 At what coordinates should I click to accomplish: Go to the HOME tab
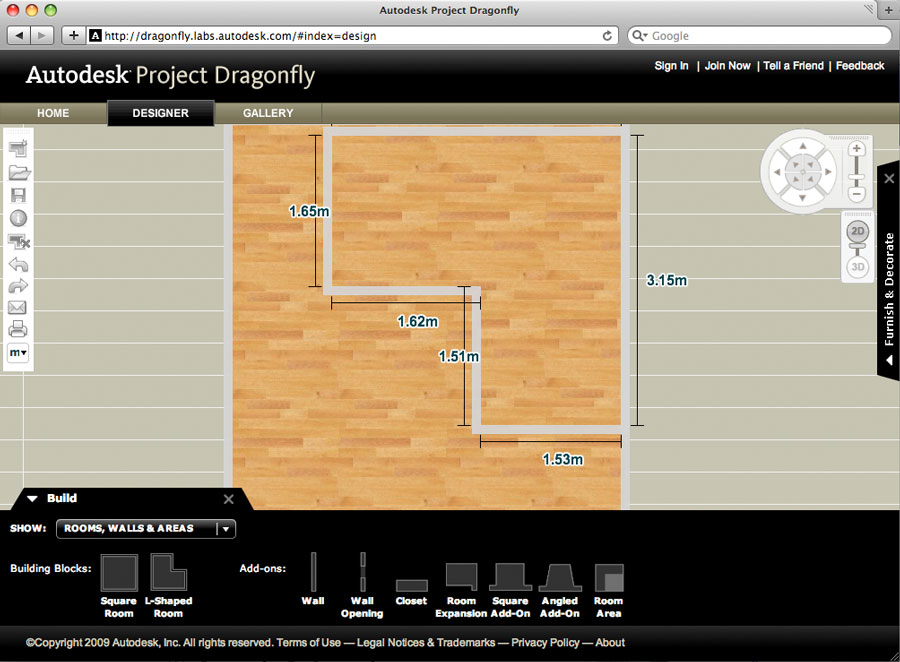[x=53, y=113]
